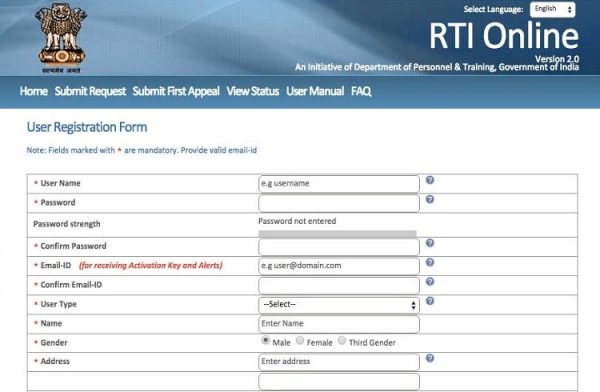The height and width of the screenshot is (392, 600).
Task: Open View Status menu item
Action: pyautogui.click(x=253, y=91)
